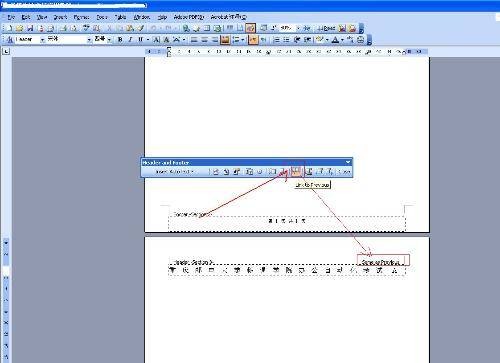Click the Read button

coord(326,28)
